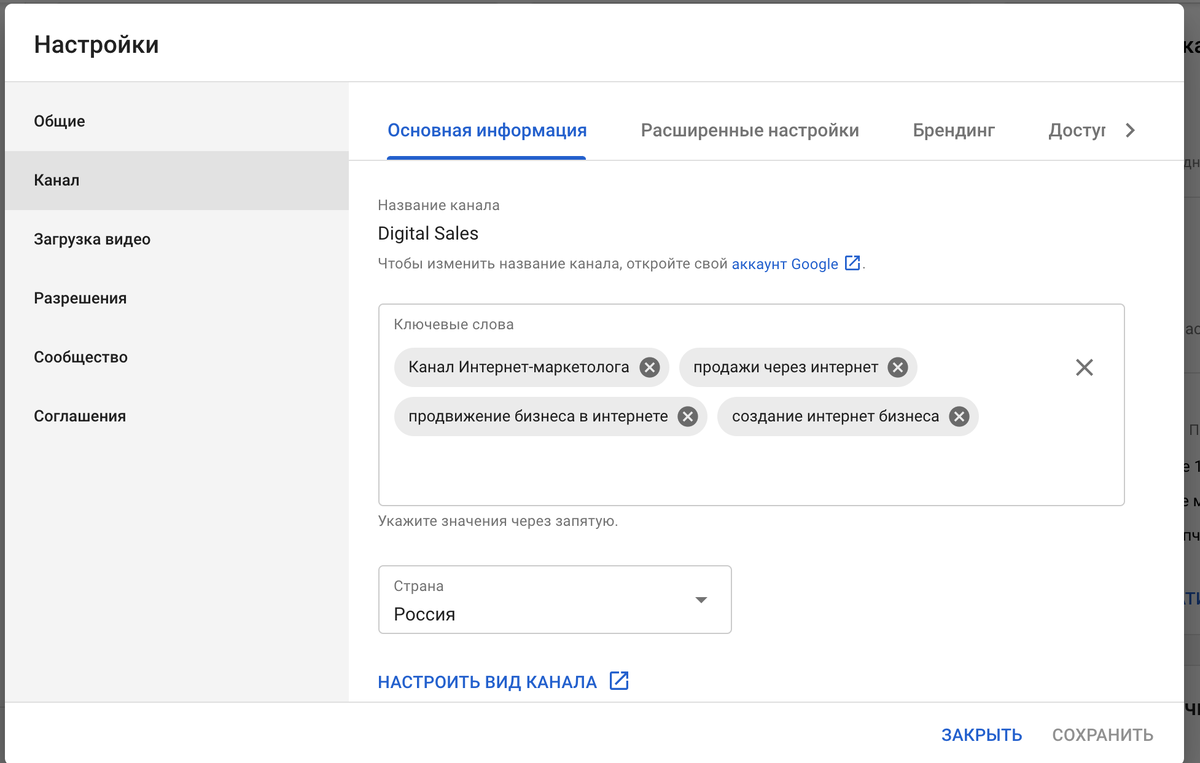
Task: Click the external link icon near 'аккаунт Google'
Action: tap(852, 263)
